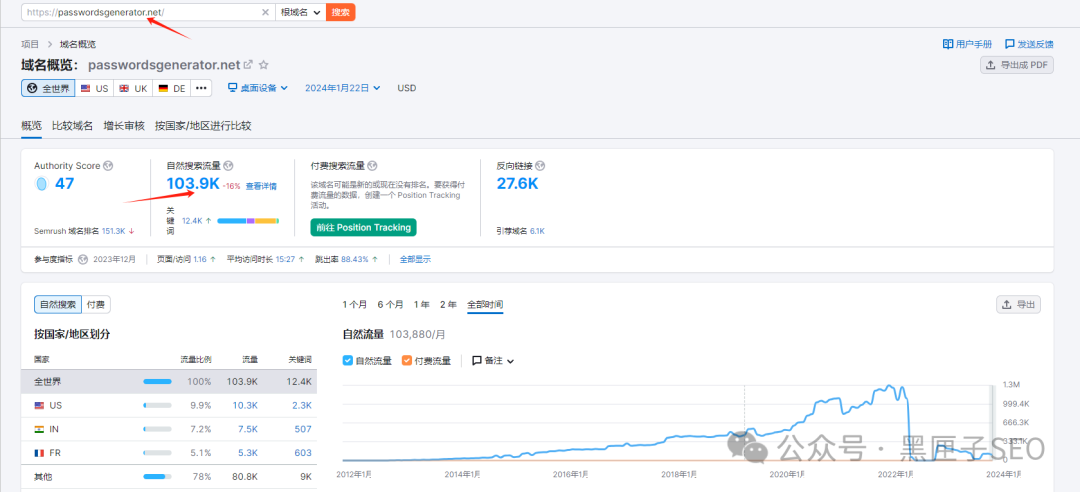Select the 1 个月 time range
The height and width of the screenshot is (492, 1080).
pyautogui.click(x=355, y=305)
